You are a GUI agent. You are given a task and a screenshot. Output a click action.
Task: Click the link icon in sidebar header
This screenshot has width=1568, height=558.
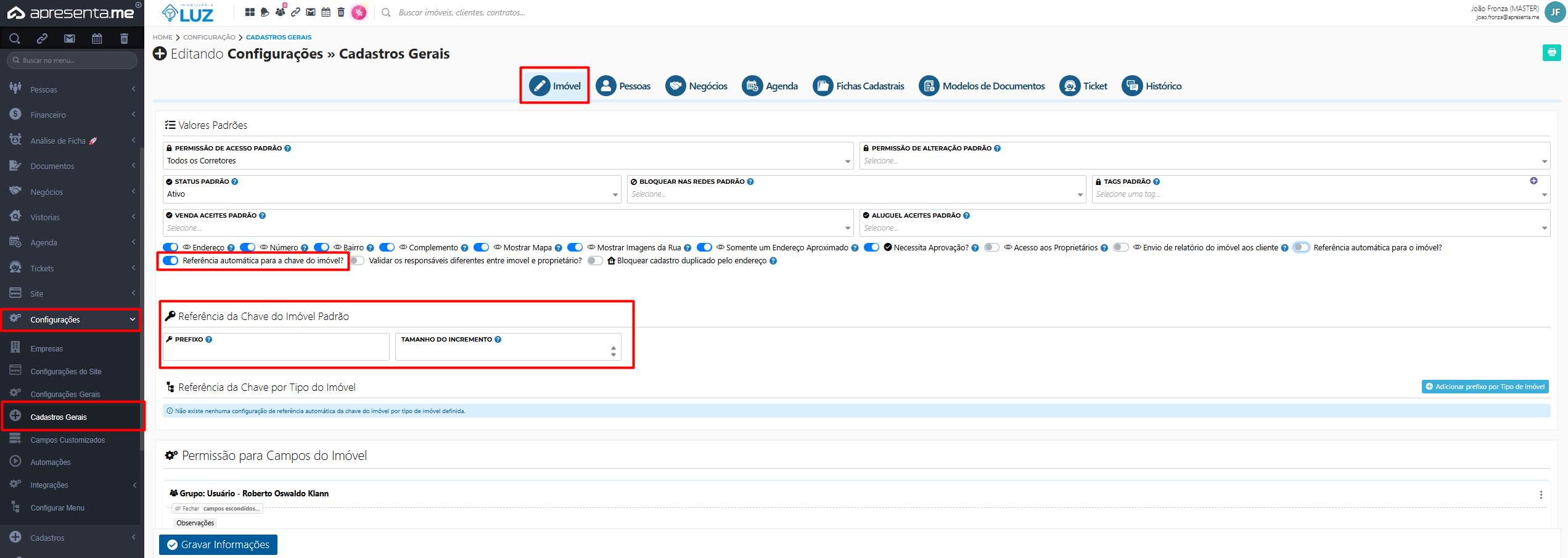tap(42, 39)
